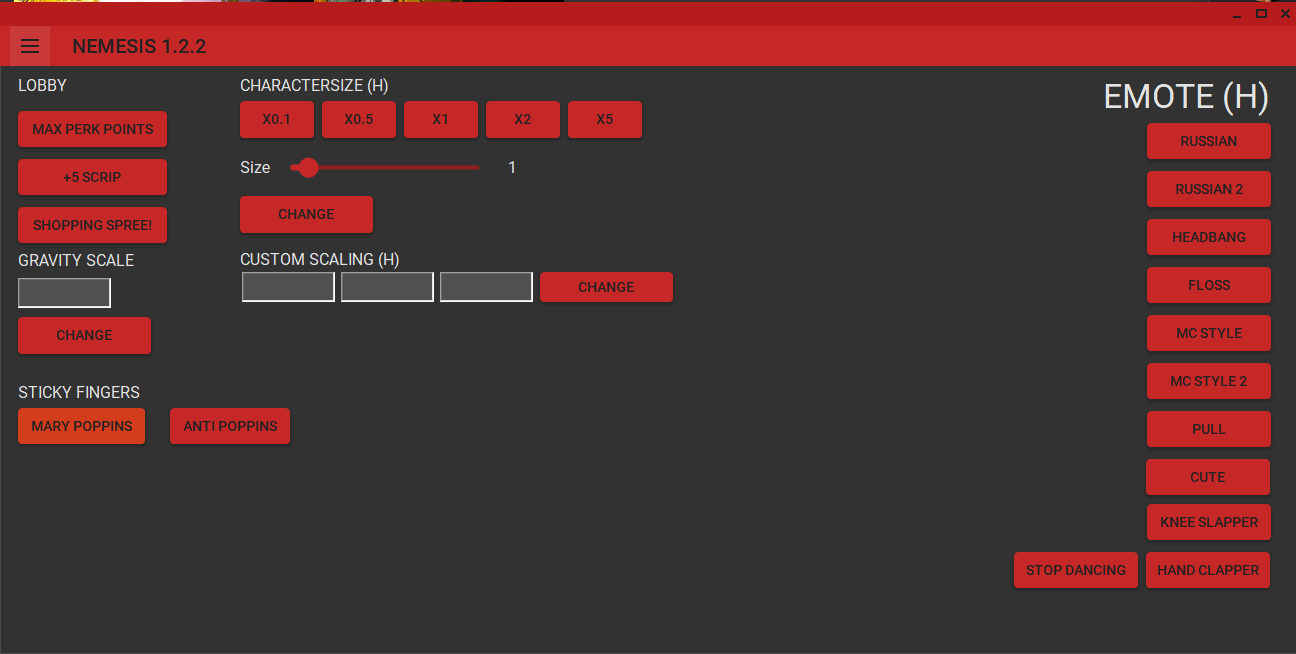Start the MC STYLE 2 emote
This screenshot has height=654, width=1296.
[1209, 381]
